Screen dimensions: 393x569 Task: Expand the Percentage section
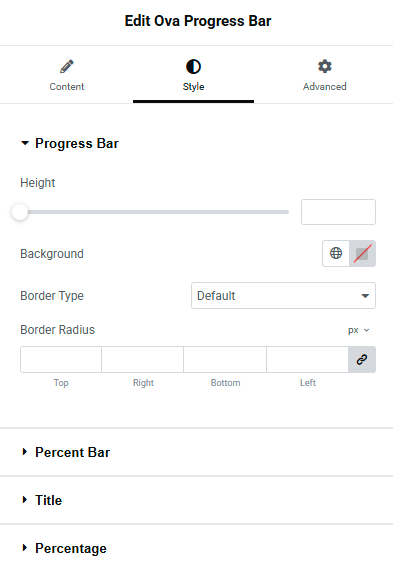tap(64, 548)
